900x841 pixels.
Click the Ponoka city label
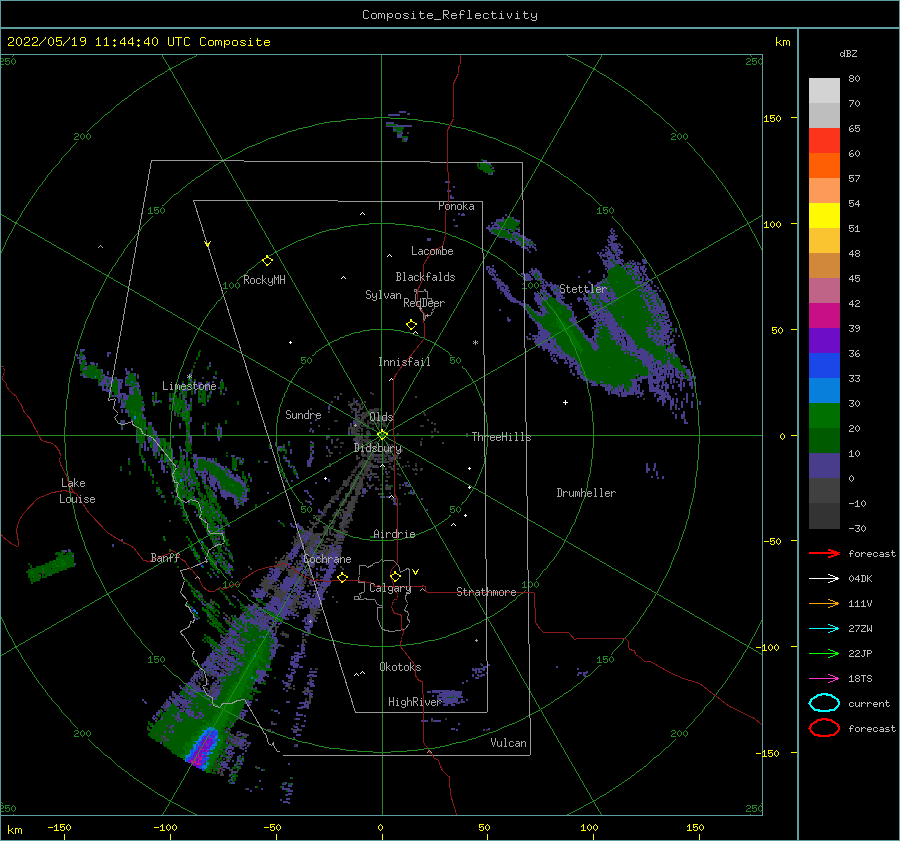click(x=456, y=206)
